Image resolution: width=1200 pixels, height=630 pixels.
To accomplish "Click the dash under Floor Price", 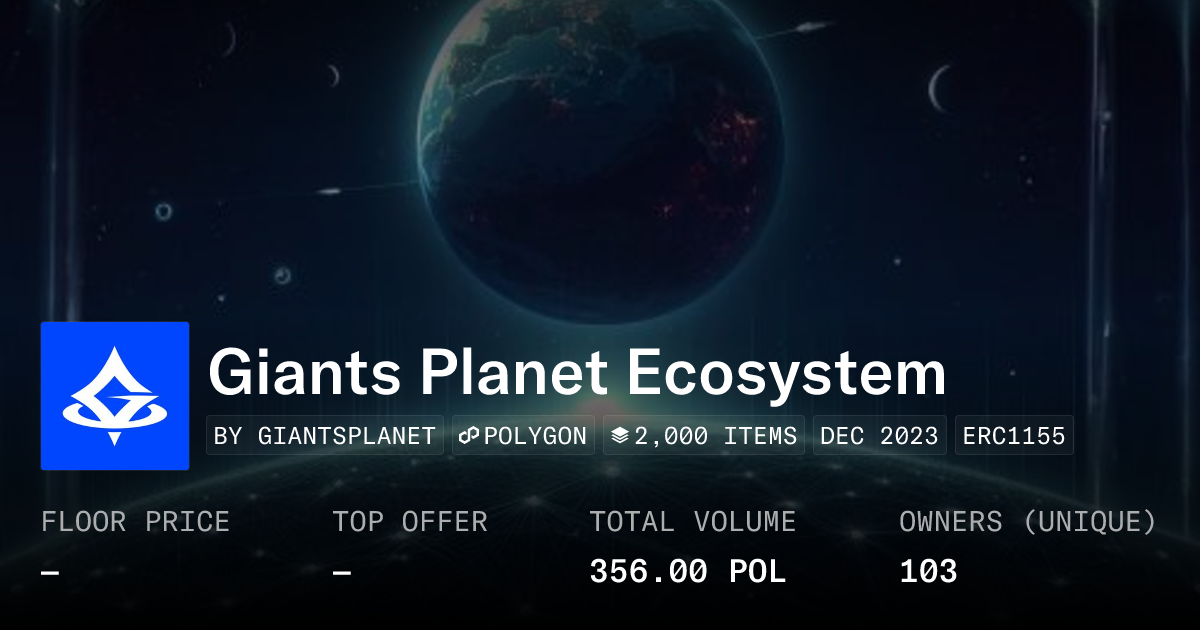I will coord(50,573).
